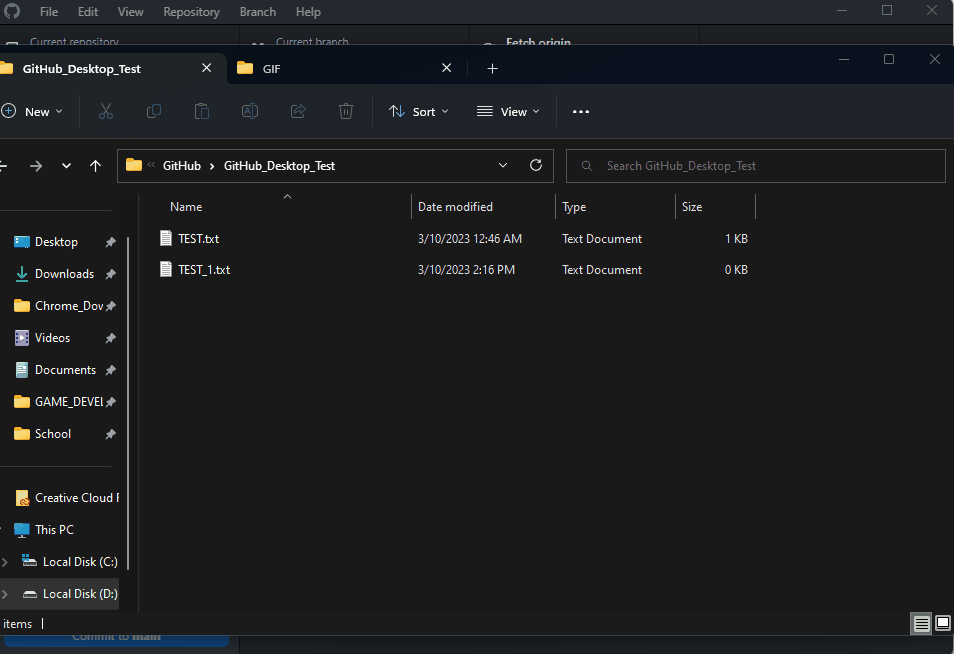Unpin Desktop using its pin icon

110,242
